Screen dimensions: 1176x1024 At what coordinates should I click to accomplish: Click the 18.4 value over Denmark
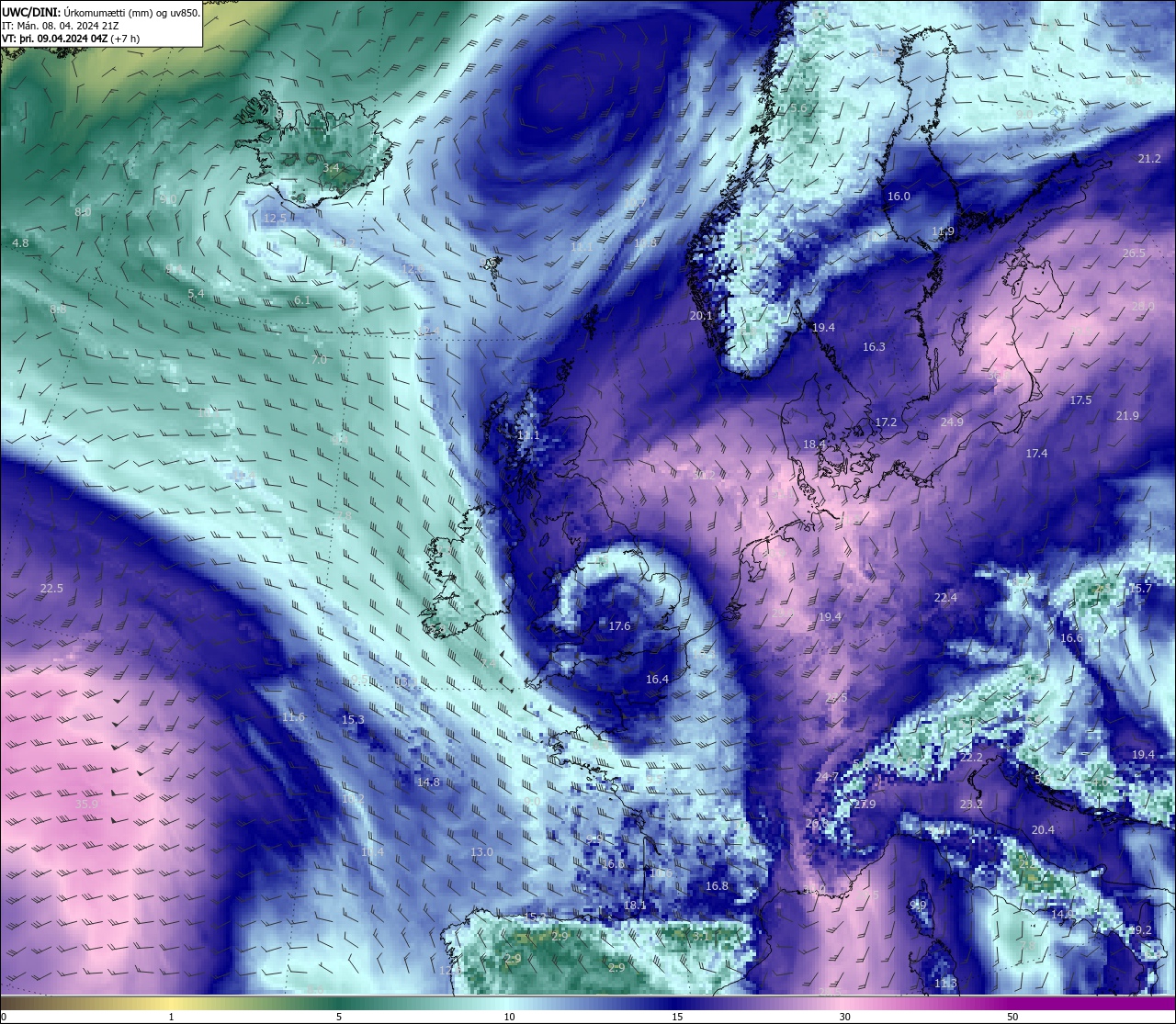(814, 444)
